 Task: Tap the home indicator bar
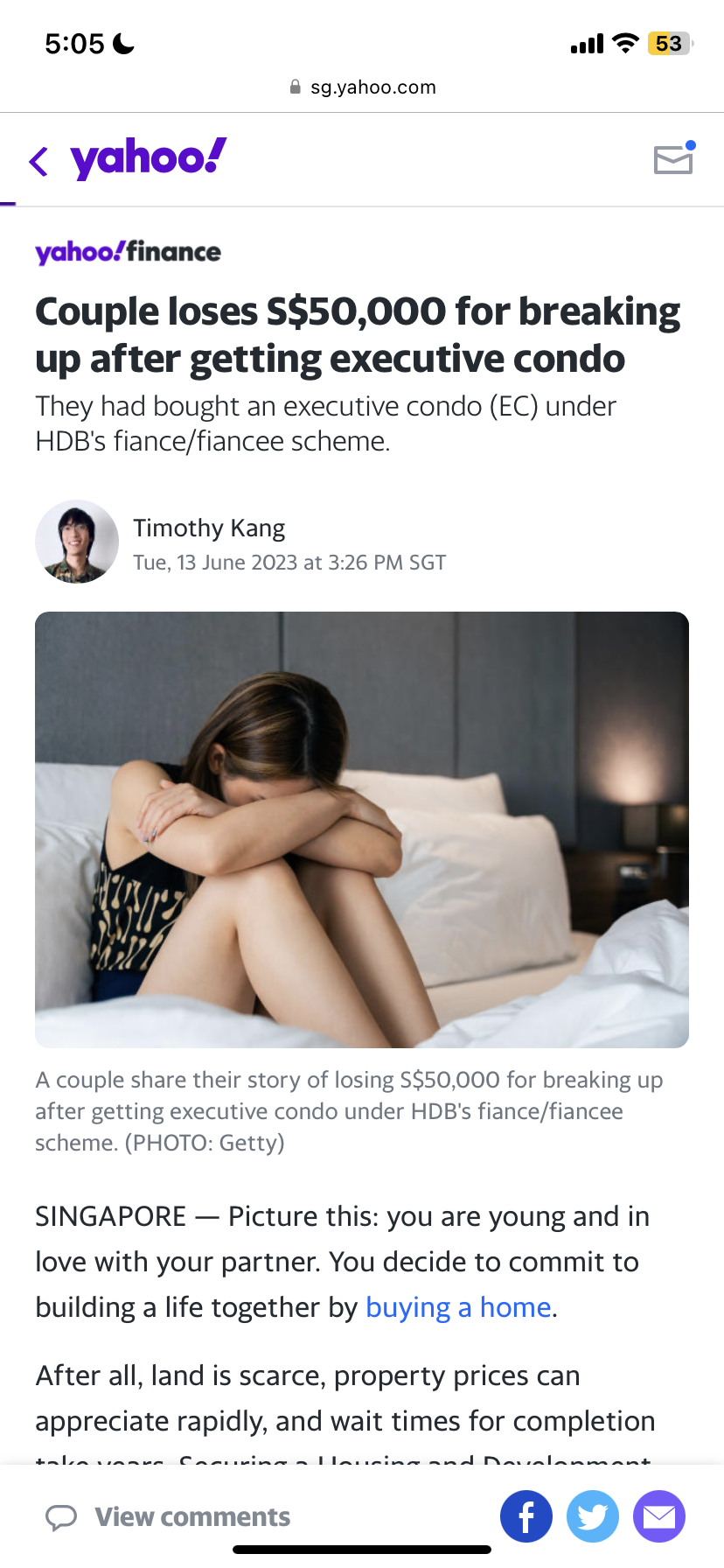click(362, 1550)
